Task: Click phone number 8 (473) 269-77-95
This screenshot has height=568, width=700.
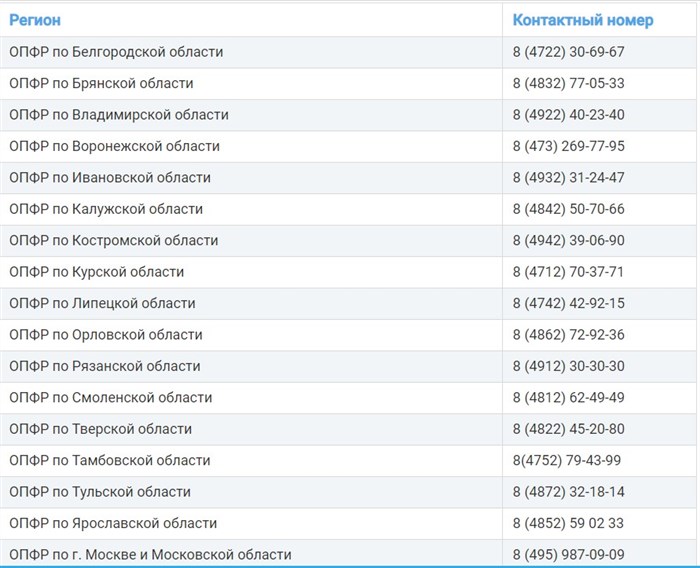Action: point(568,146)
